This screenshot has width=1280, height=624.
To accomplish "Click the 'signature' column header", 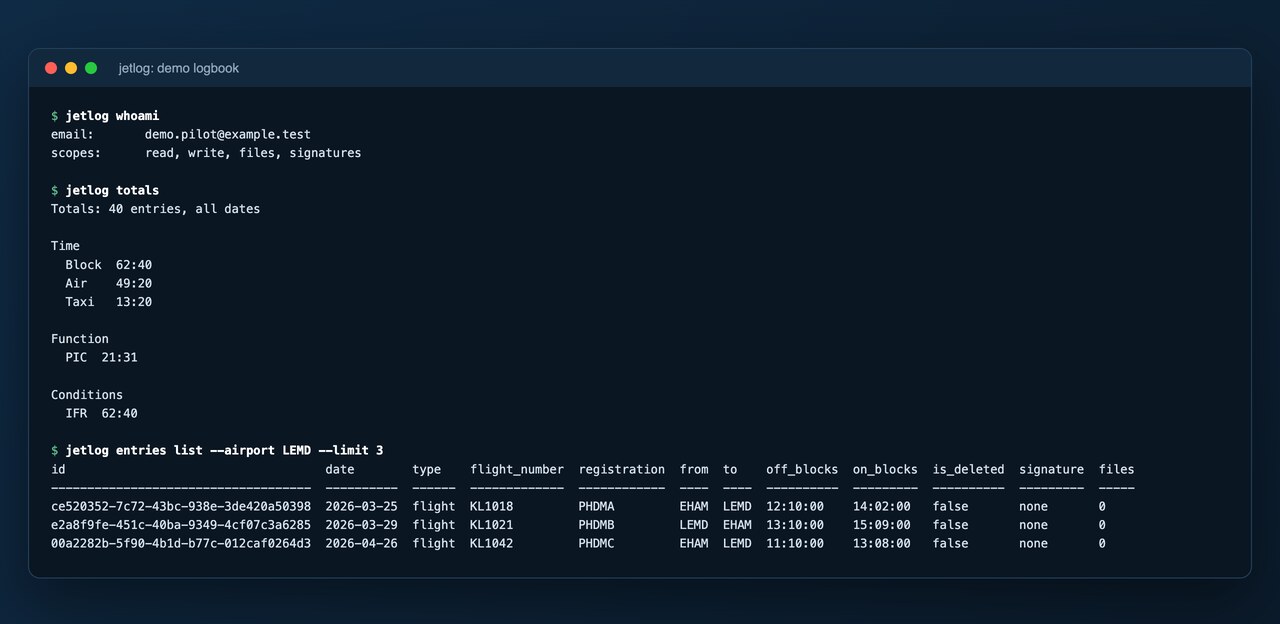I will click(1052, 469).
